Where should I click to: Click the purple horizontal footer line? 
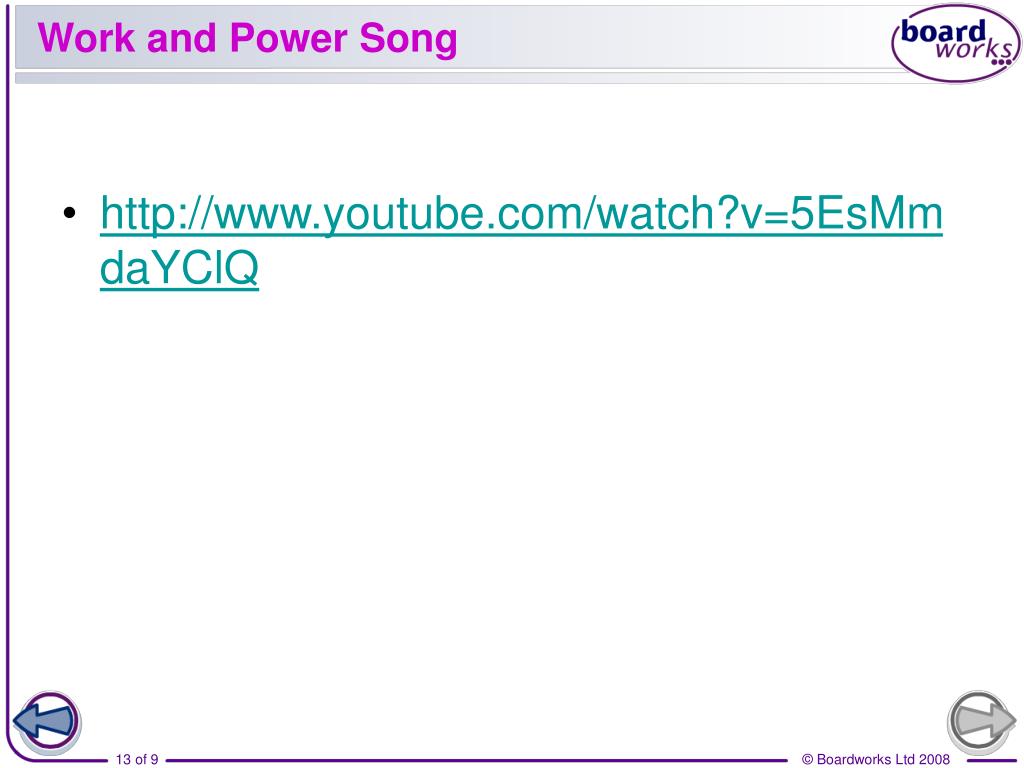pos(477,760)
